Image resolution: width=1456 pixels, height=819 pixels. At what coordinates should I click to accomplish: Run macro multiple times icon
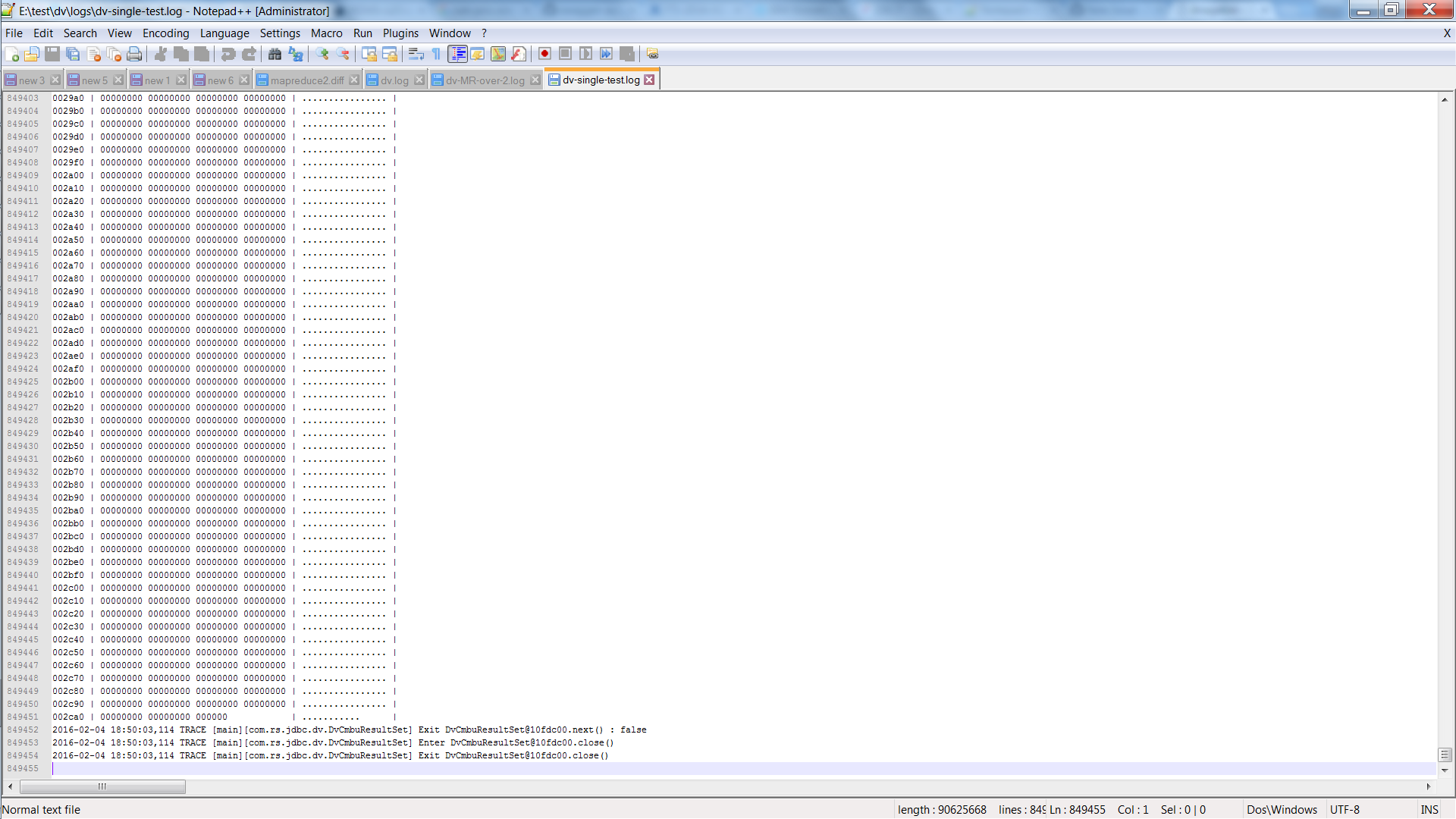coord(606,54)
